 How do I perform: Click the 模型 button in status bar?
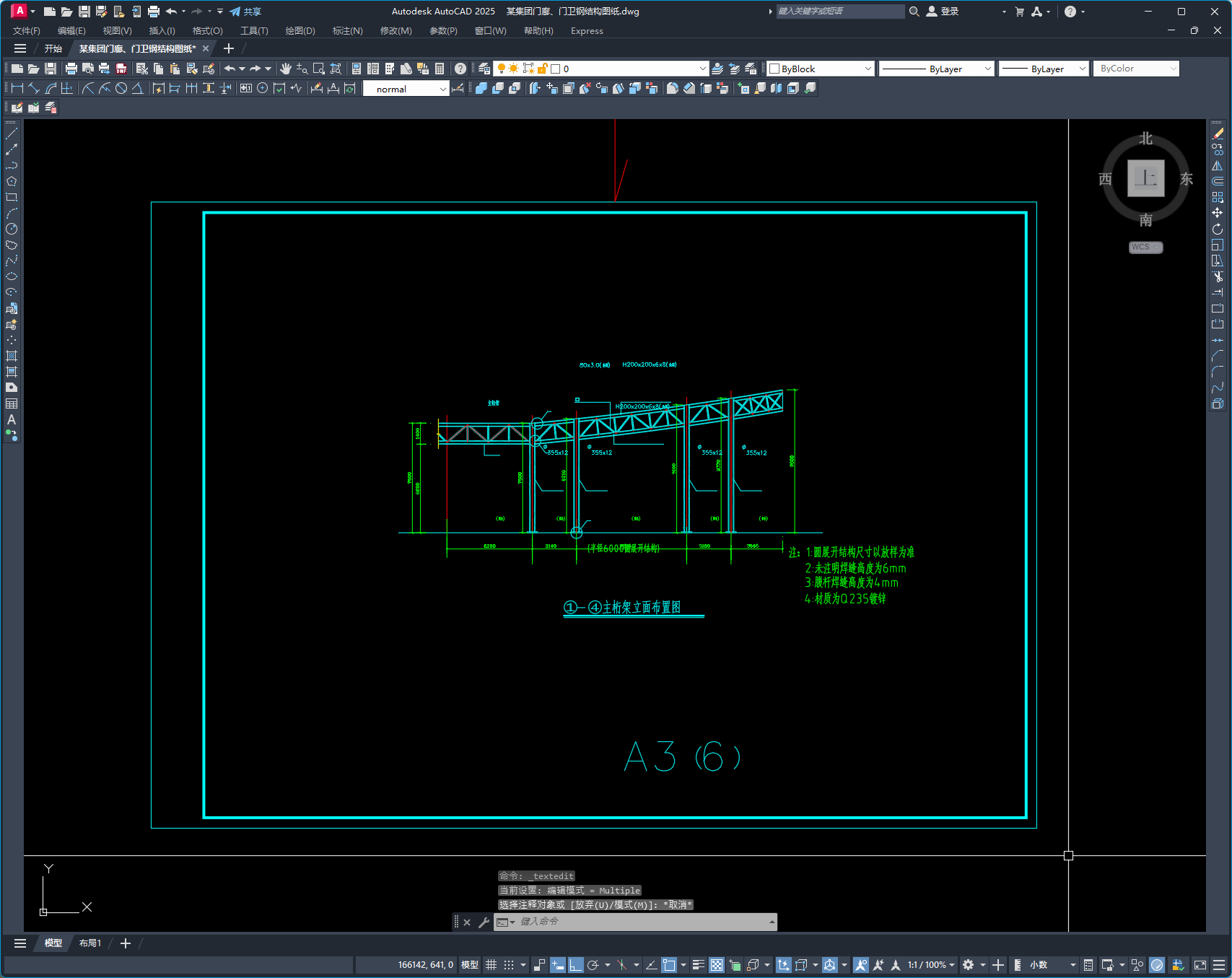pos(470,965)
